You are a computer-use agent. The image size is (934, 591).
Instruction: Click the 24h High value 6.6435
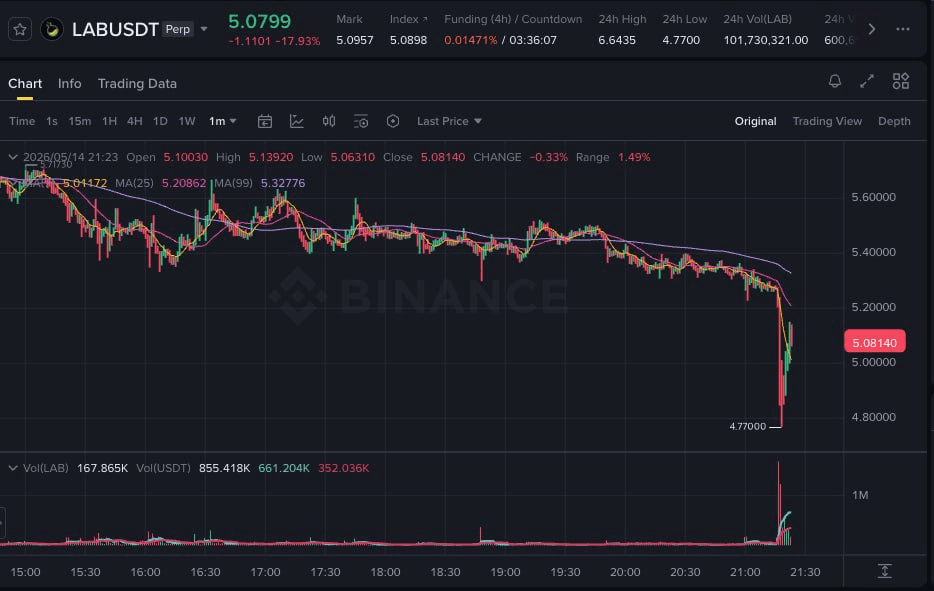[617, 40]
